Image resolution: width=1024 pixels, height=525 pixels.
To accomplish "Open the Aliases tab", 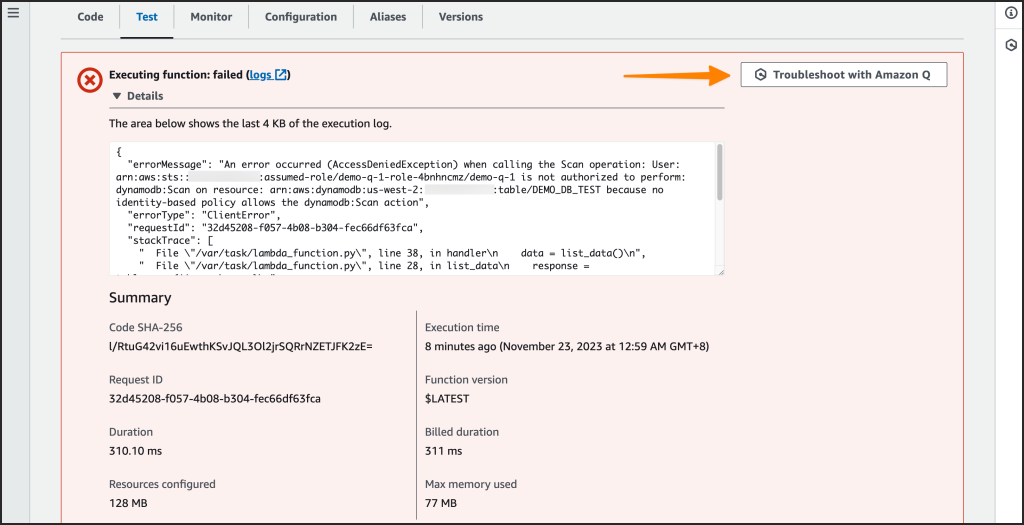I will pyautogui.click(x=388, y=17).
